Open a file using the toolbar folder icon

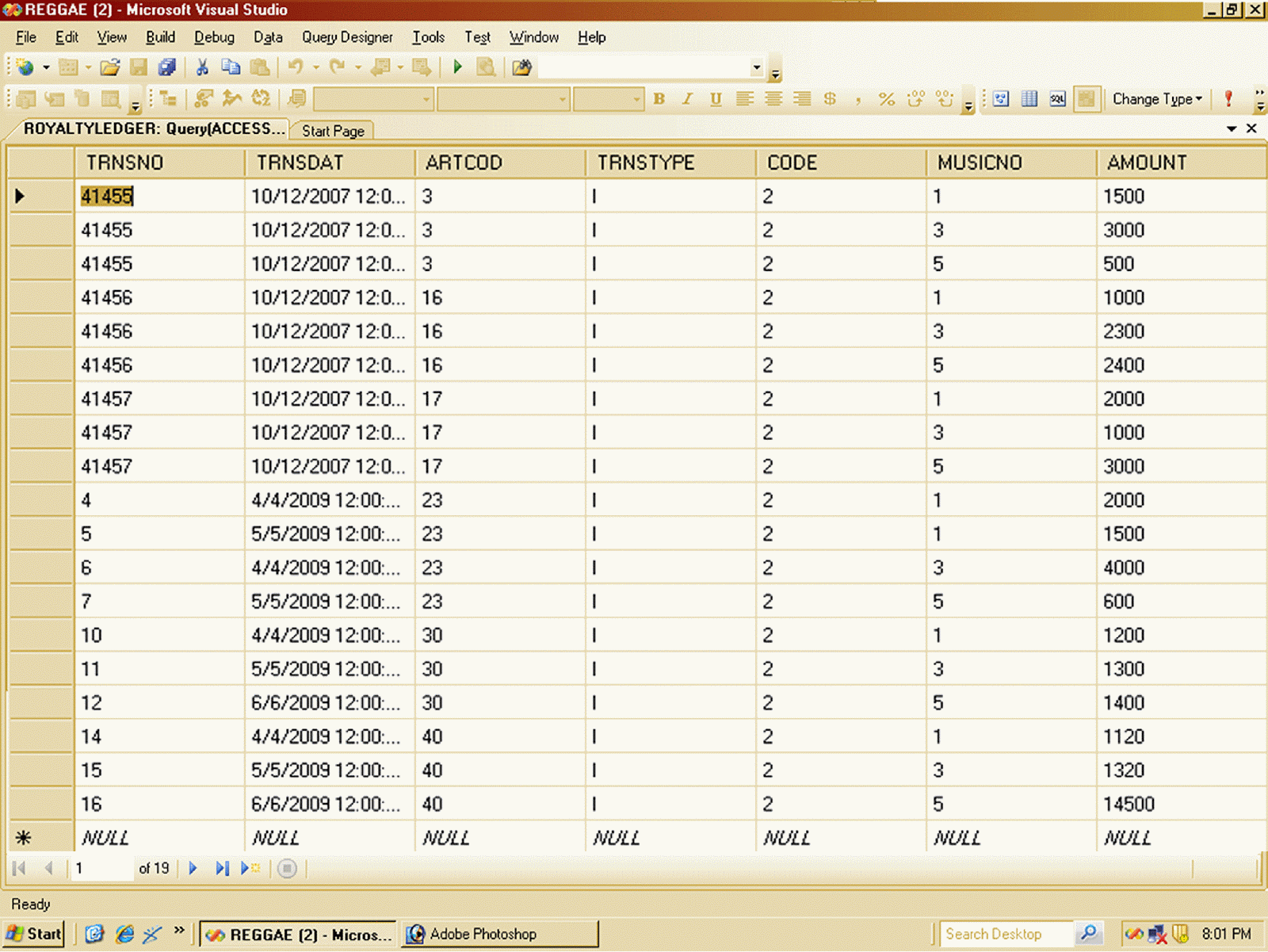point(111,67)
